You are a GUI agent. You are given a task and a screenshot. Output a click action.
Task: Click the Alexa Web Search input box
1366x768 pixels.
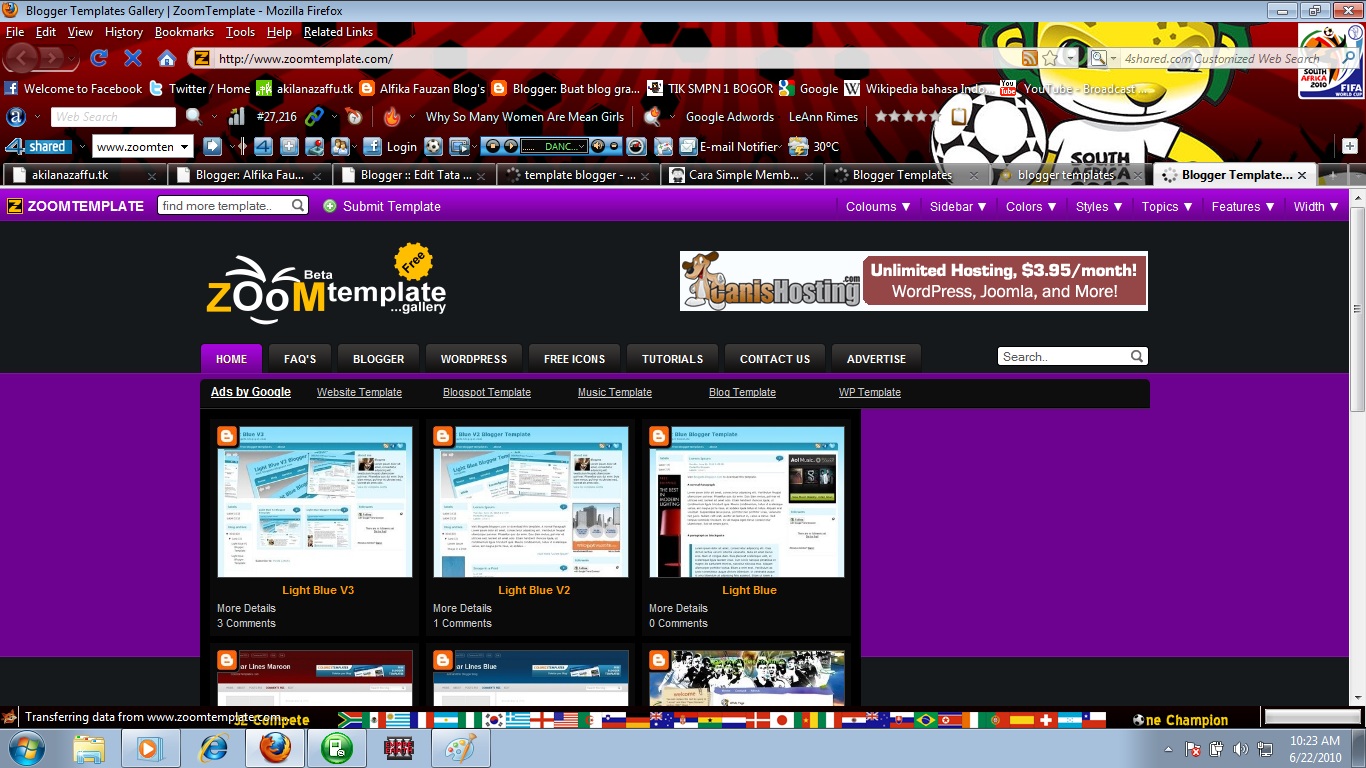click(112, 117)
